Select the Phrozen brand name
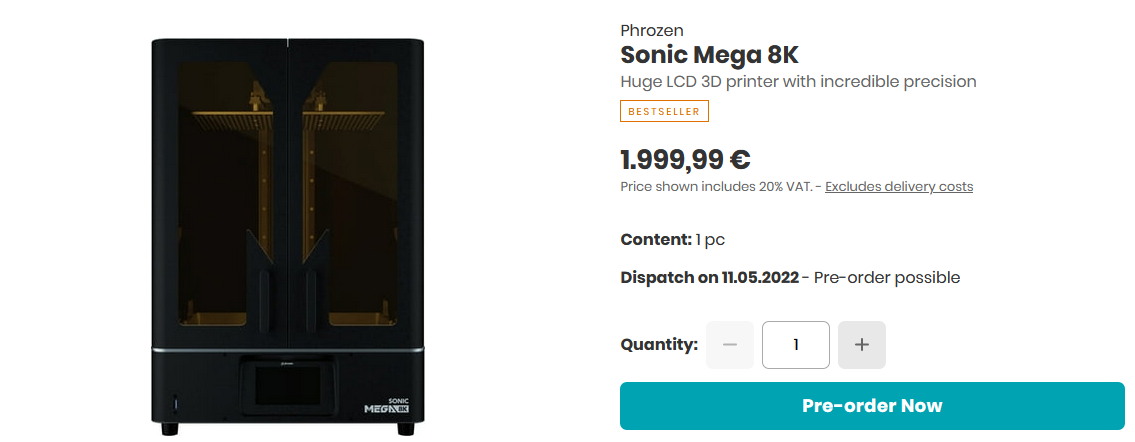Viewport: 1135px width, 442px height. click(652, 31)
